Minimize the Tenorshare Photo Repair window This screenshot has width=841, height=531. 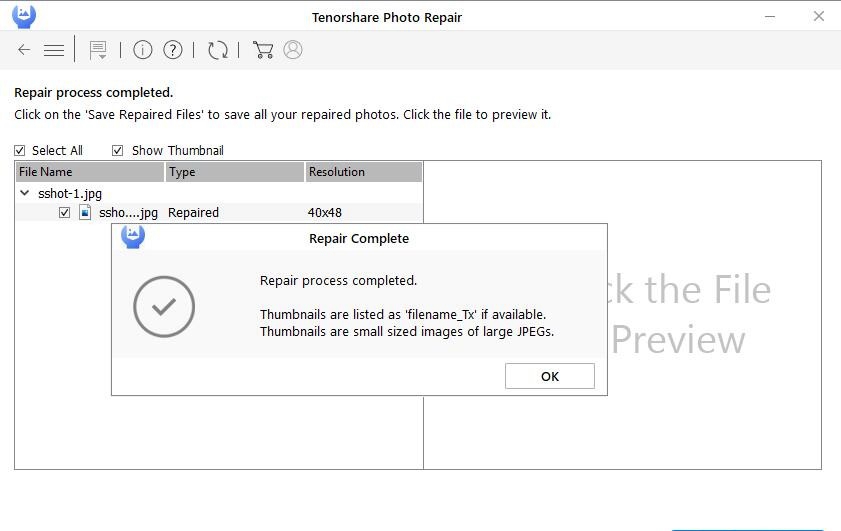pyautogui.click(x=770, y=17)
